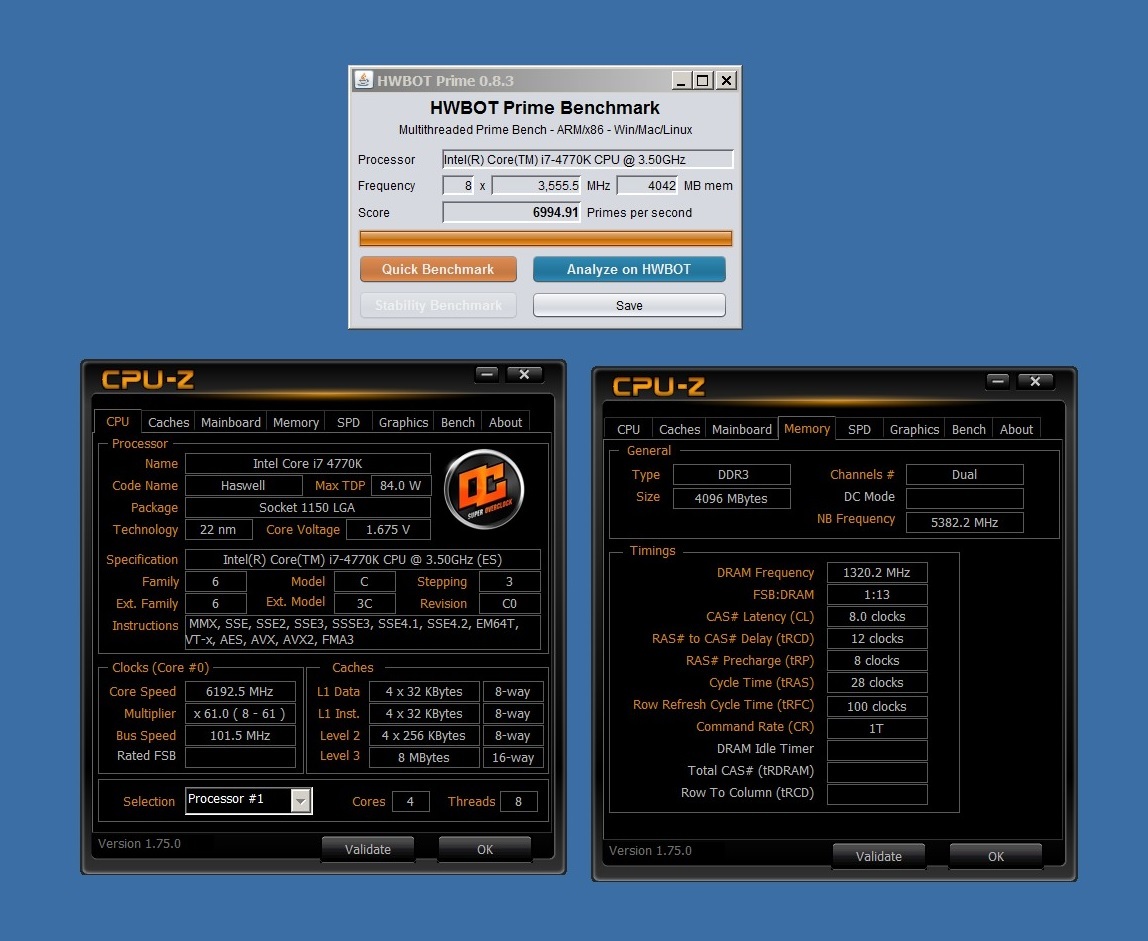Open Mainboard tab in right CPU-Z window

[742, 429]
